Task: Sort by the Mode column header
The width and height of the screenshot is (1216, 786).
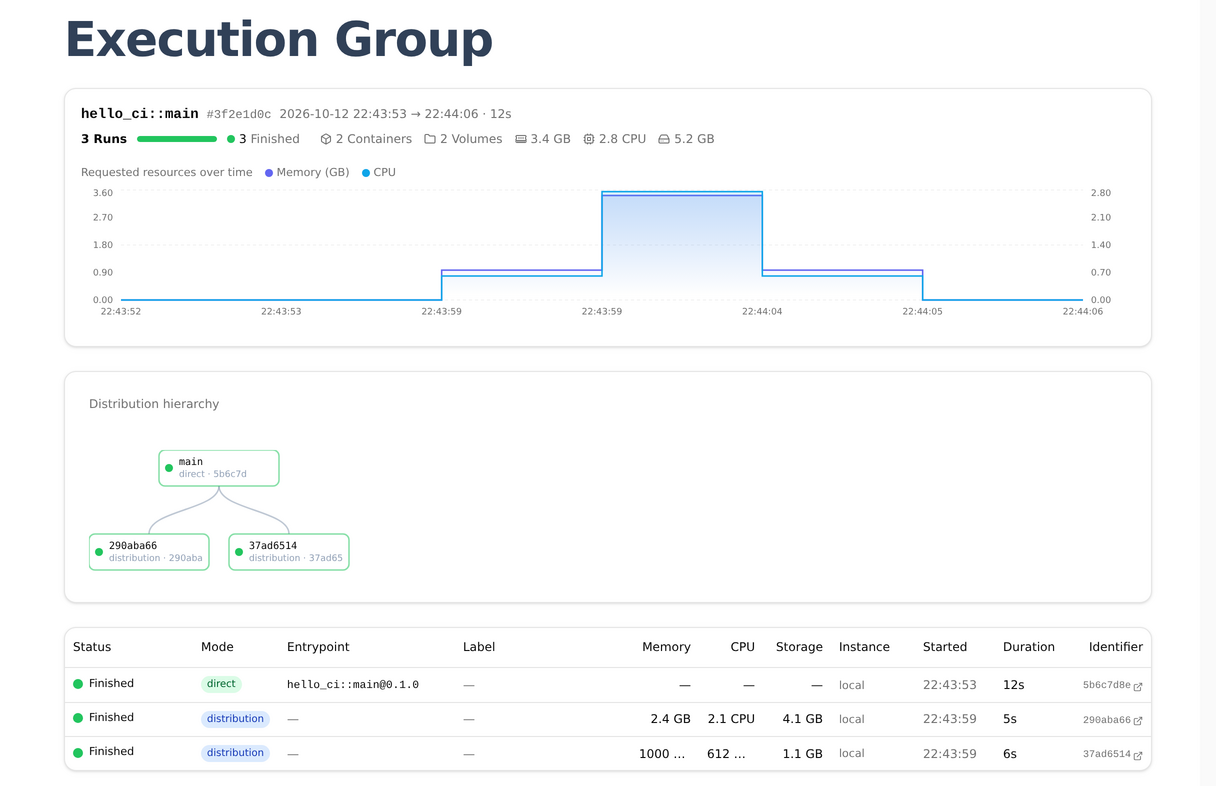Action: [x=216, y=647]
